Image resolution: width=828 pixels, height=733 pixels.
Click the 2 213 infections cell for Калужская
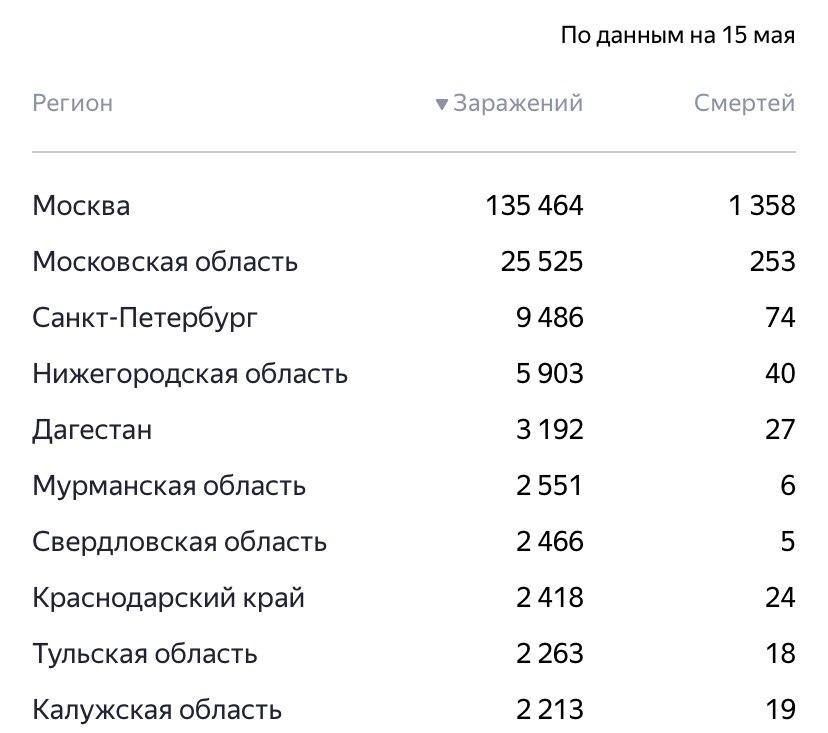549,710
